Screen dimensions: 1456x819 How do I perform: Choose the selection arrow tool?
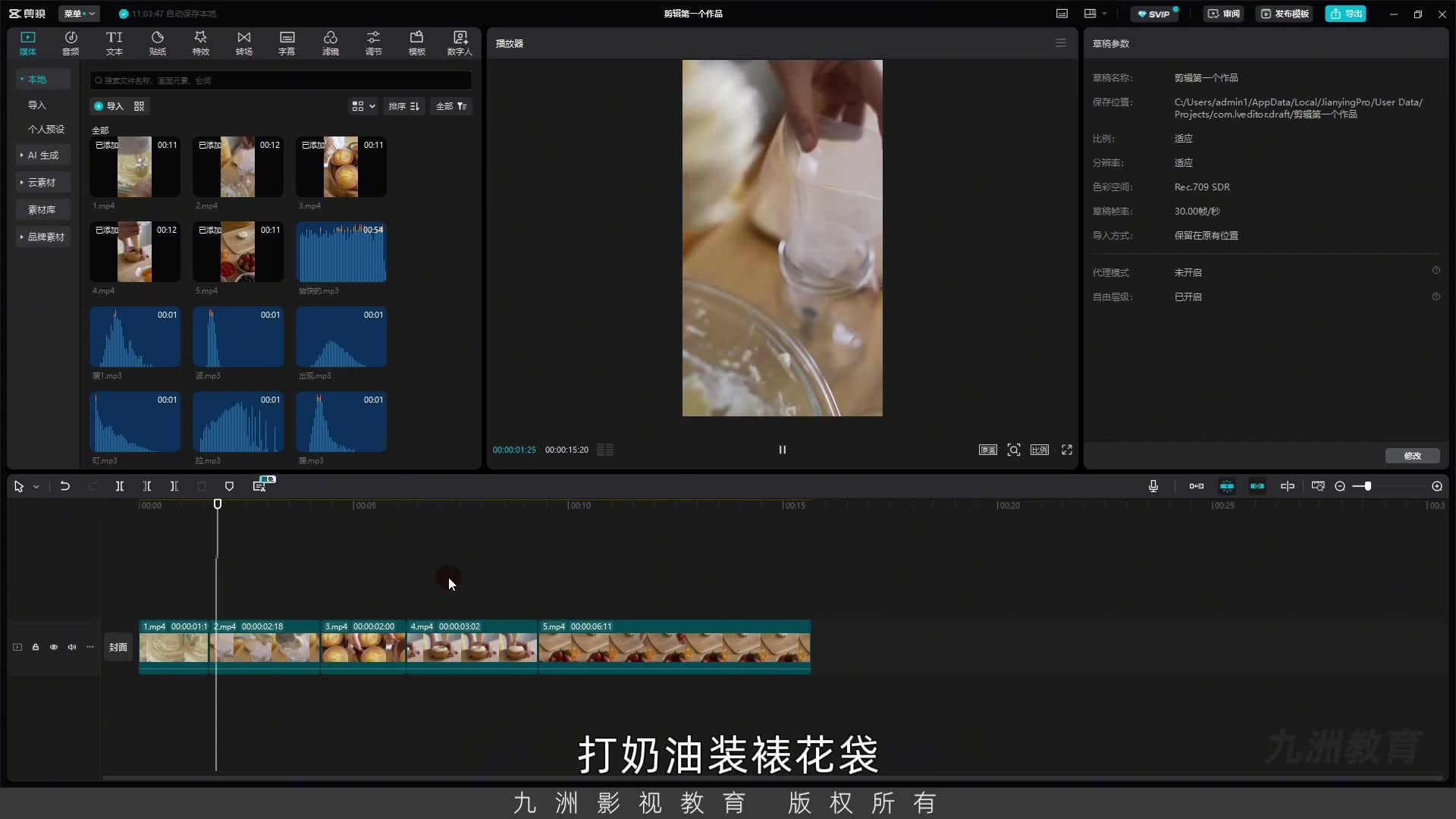[19, 486]
